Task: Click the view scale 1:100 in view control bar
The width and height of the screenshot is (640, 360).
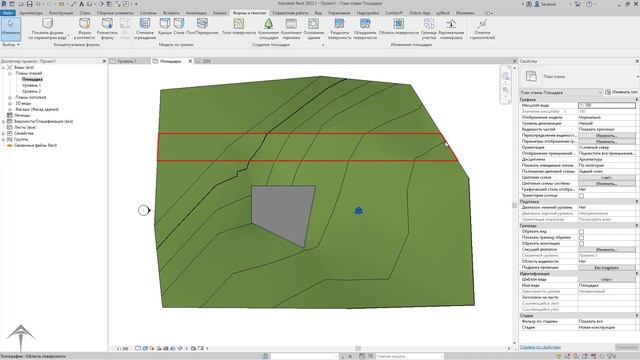Action: click(122, 349)
